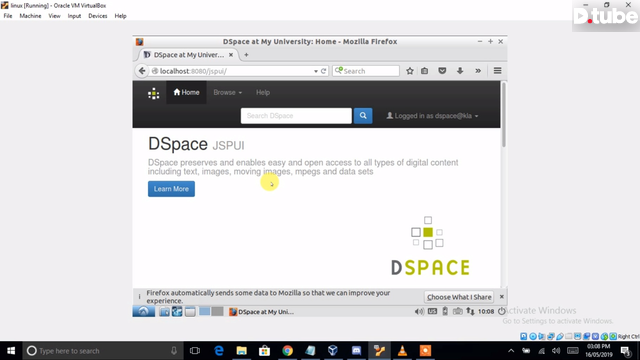Open Task View on Windows taskbar
The image size is (640, 360).
195,351
